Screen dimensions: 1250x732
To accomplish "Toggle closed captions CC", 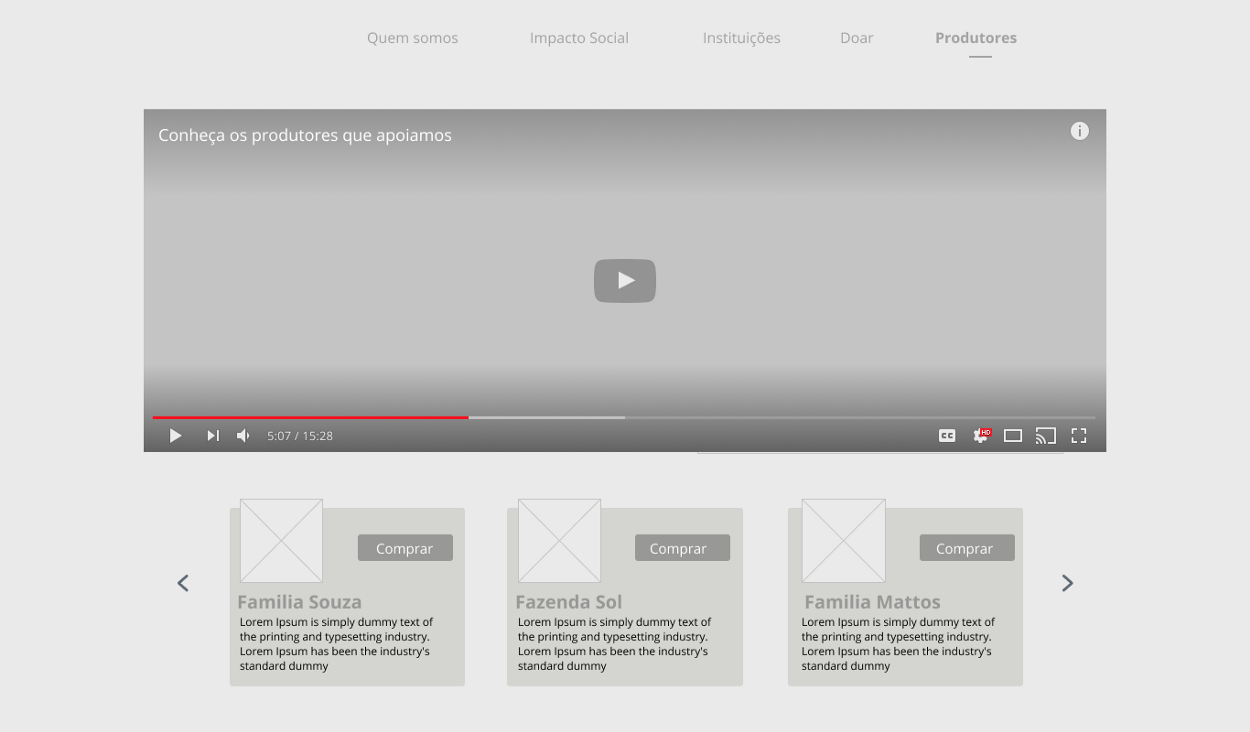I will click(947, 436).
